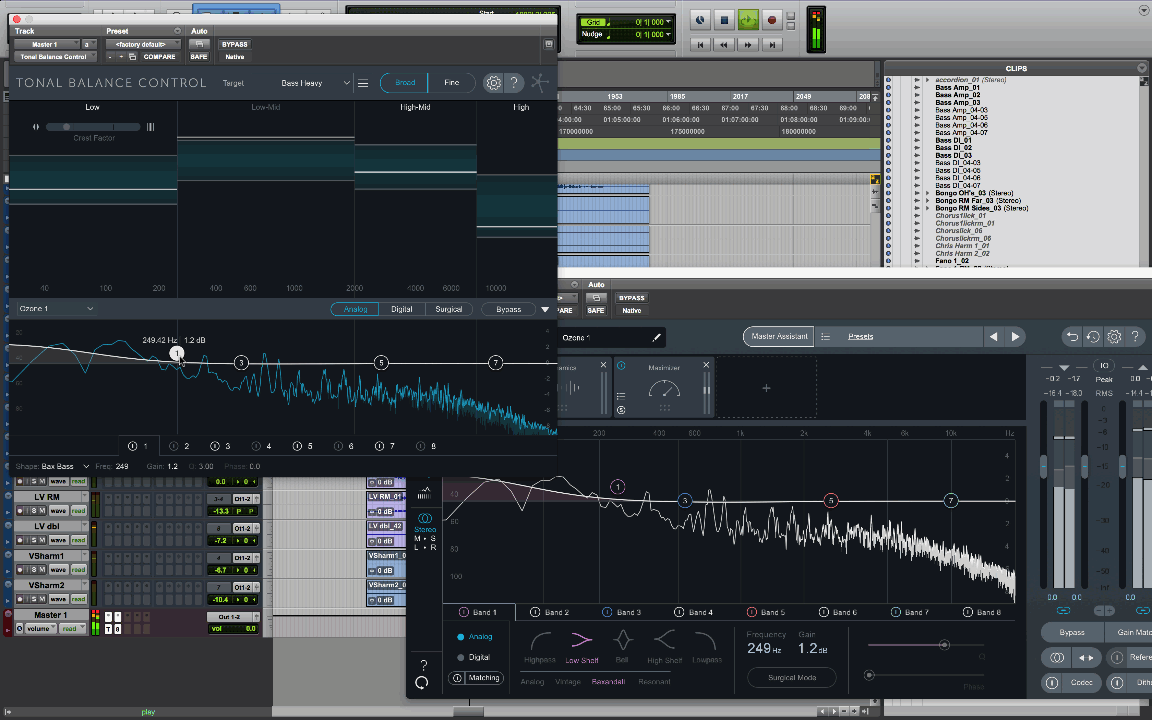Open the Clips list menu arrow
1152x720 pixels.
[1142, 68]
